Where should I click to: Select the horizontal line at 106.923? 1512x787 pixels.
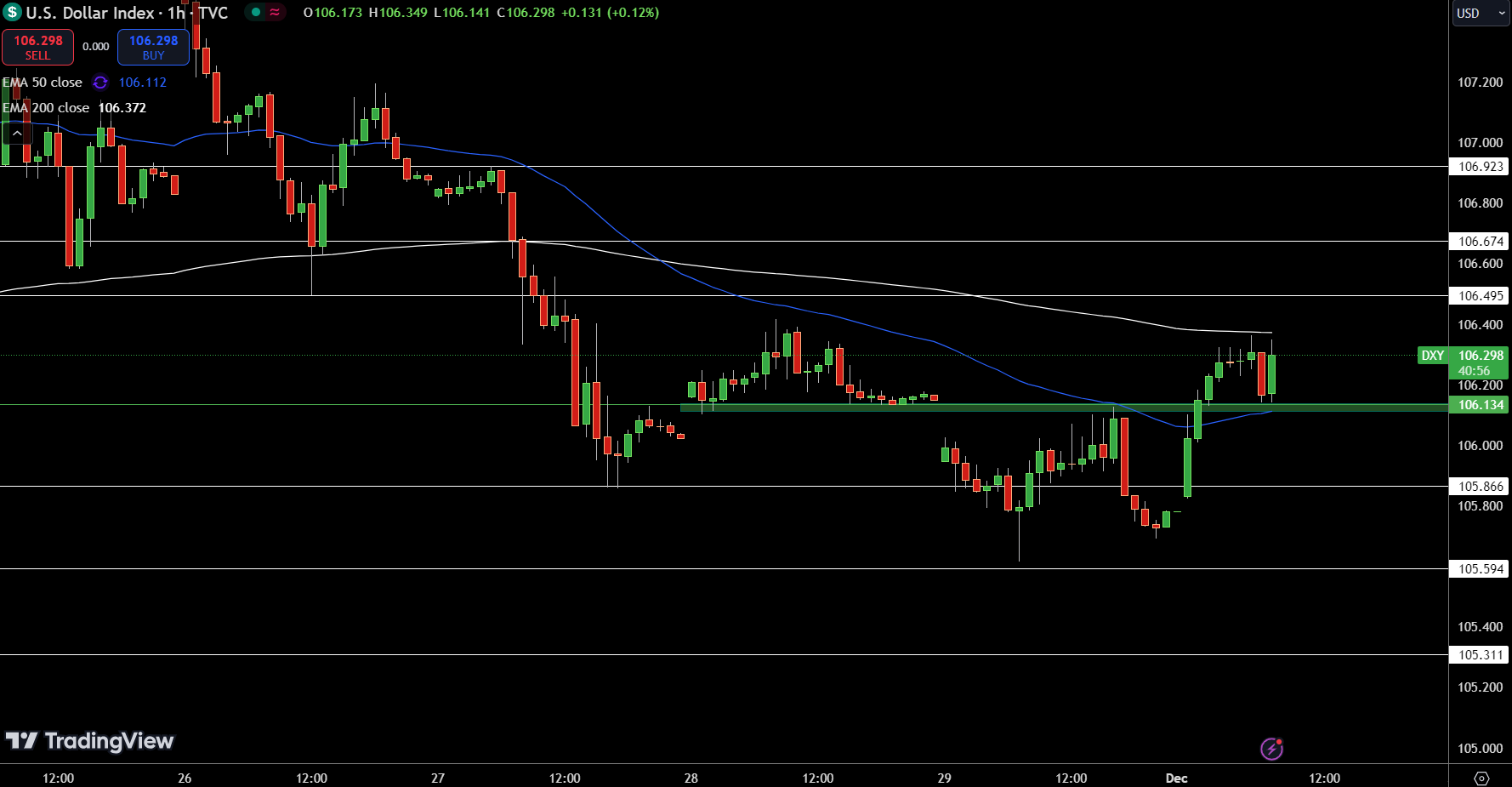click(x=724, y=167)
